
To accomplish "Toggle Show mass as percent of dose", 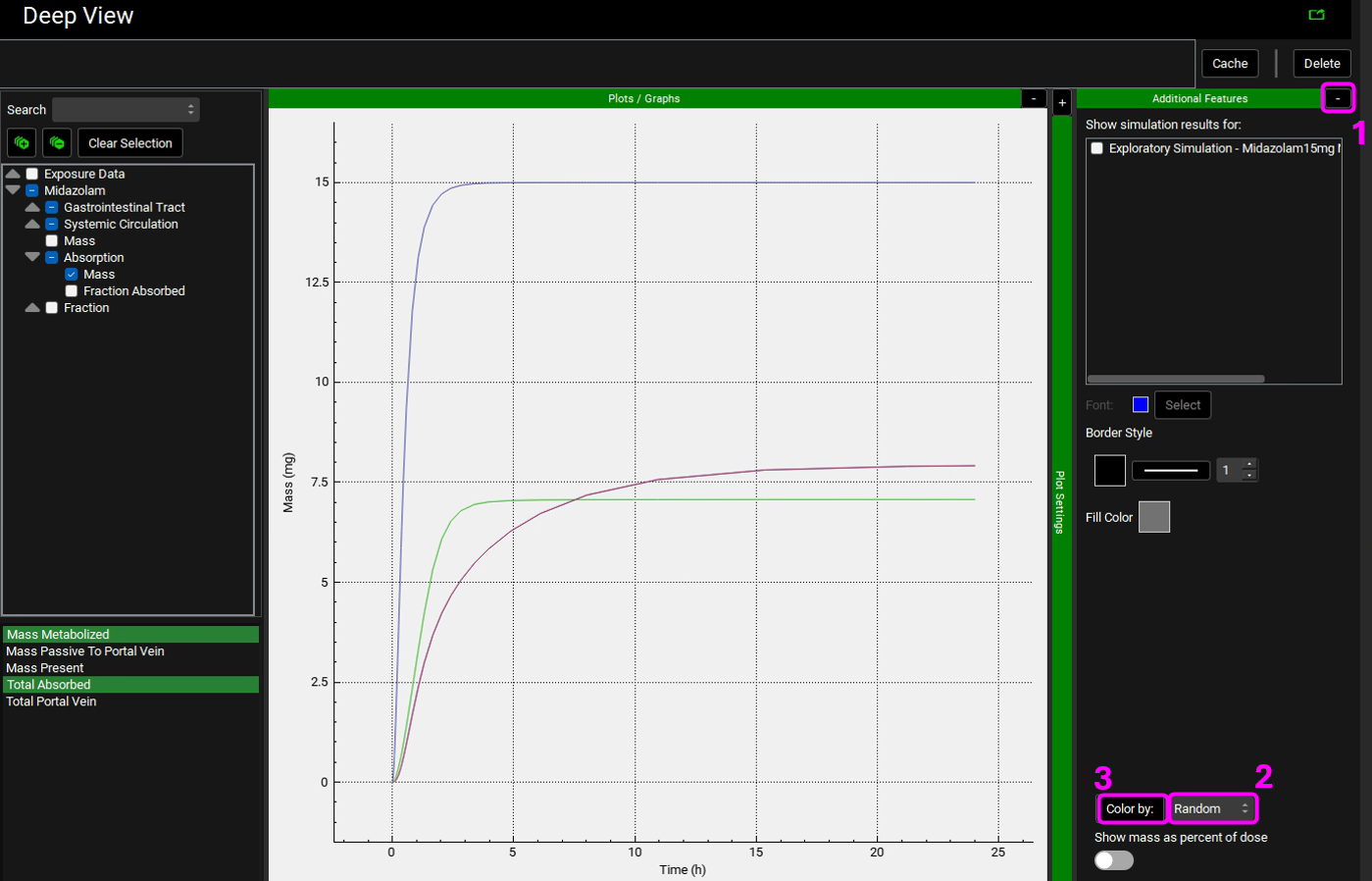I will (1114, 860).
